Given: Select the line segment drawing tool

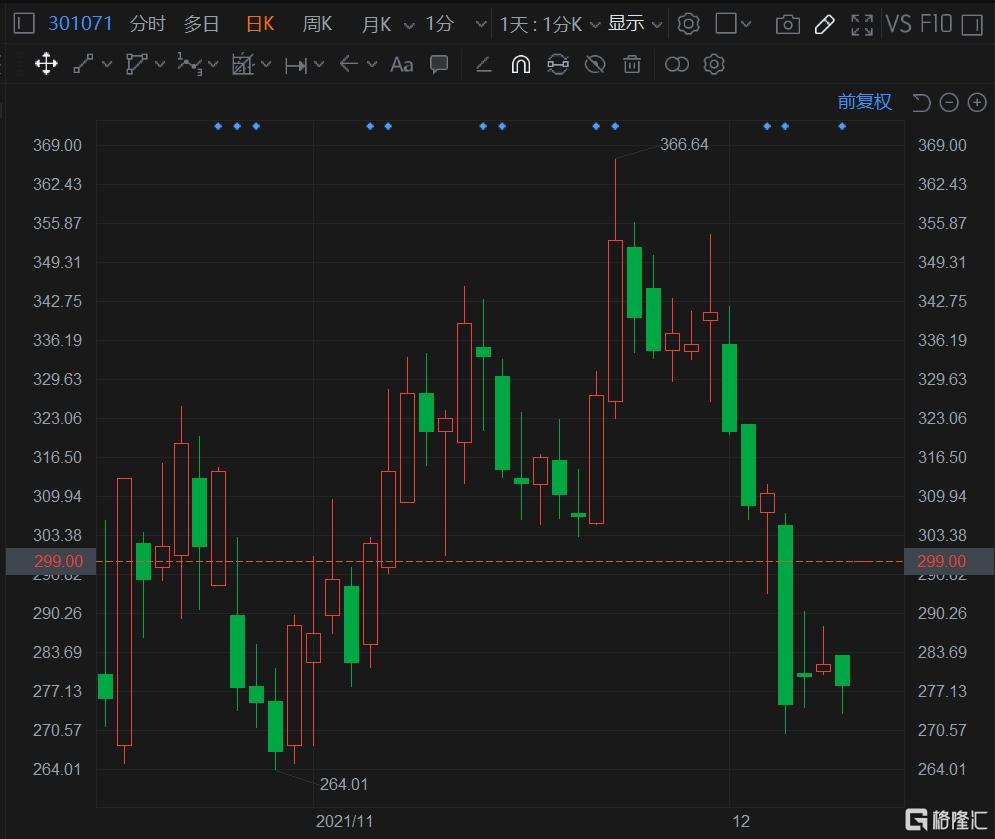Looking at the screenshot, I should (83, 64).
